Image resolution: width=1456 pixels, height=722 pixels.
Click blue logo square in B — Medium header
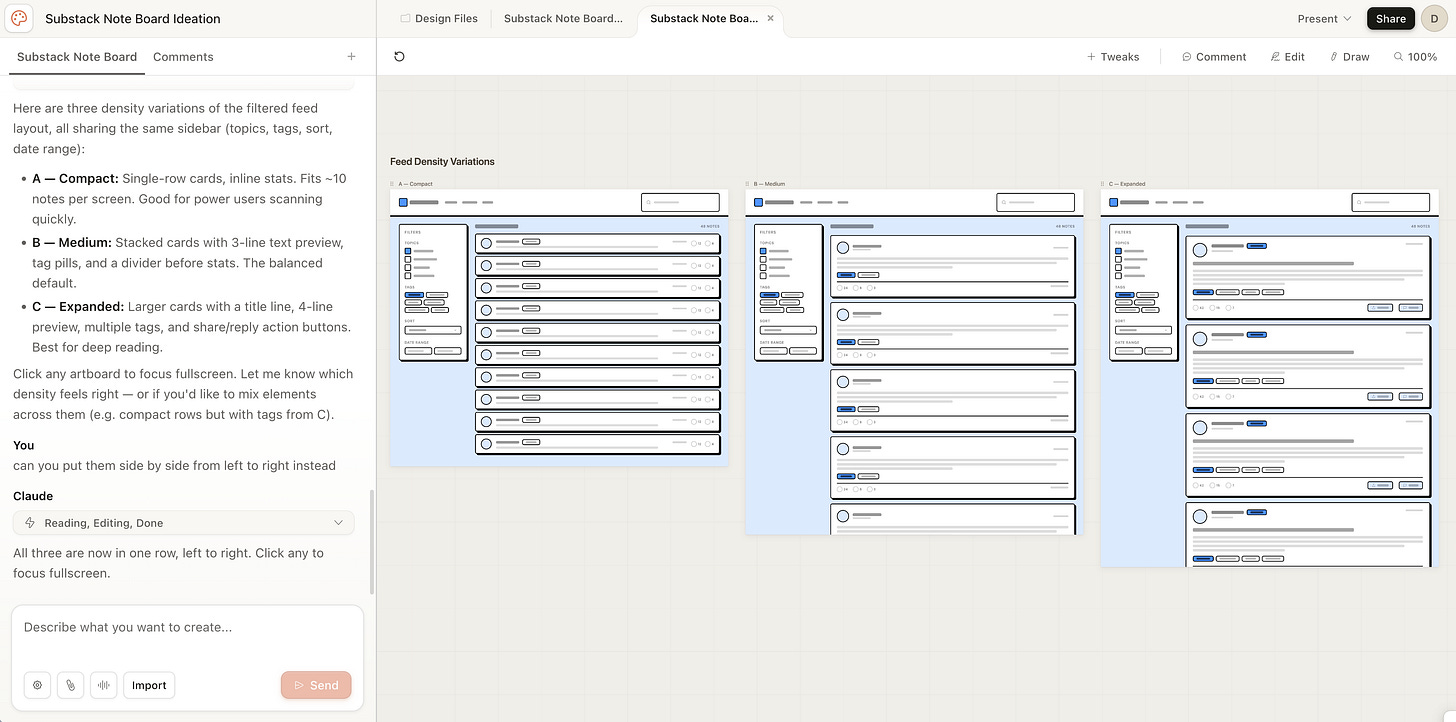759,202
